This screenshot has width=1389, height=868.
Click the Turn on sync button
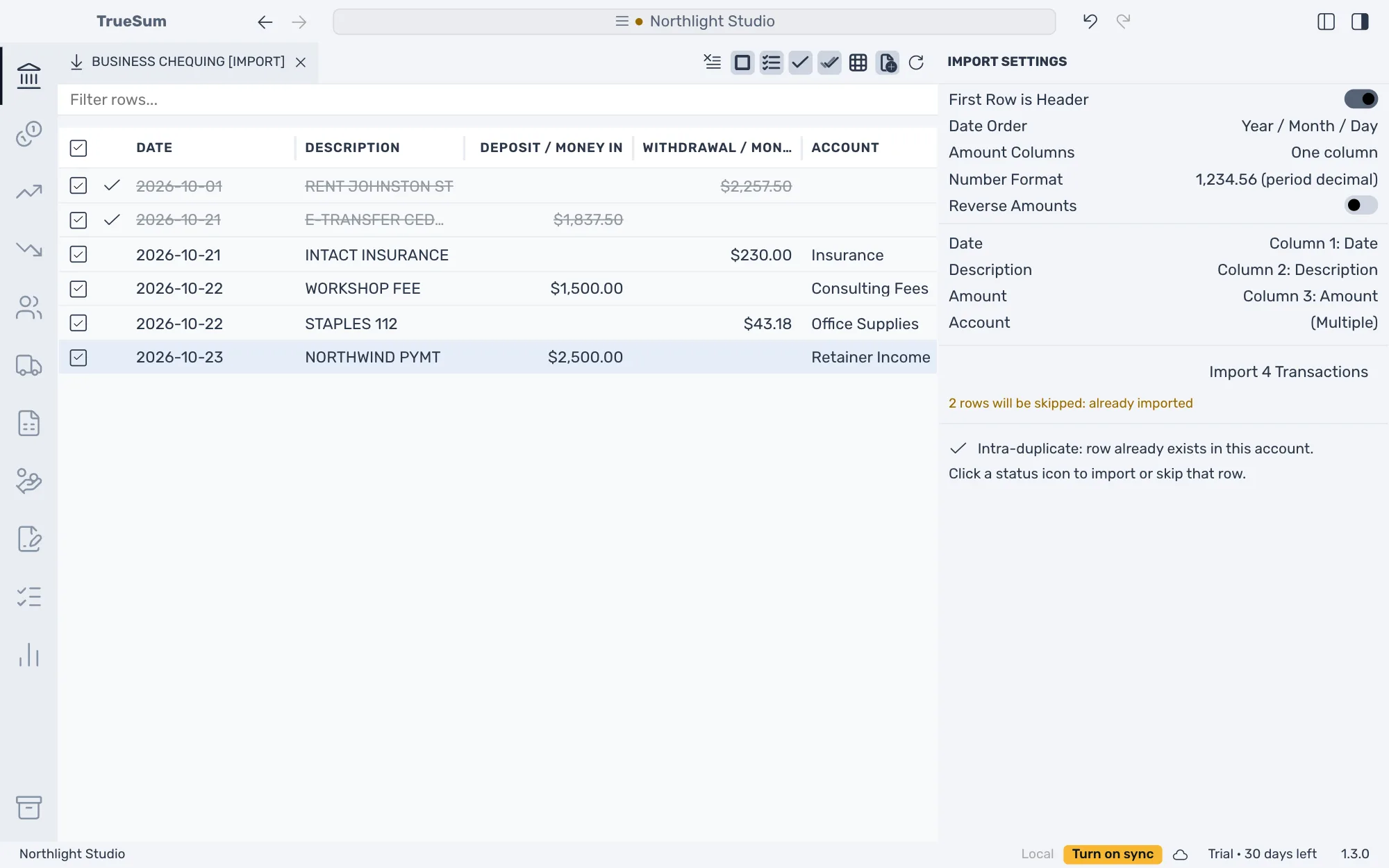click(1113, 854)
